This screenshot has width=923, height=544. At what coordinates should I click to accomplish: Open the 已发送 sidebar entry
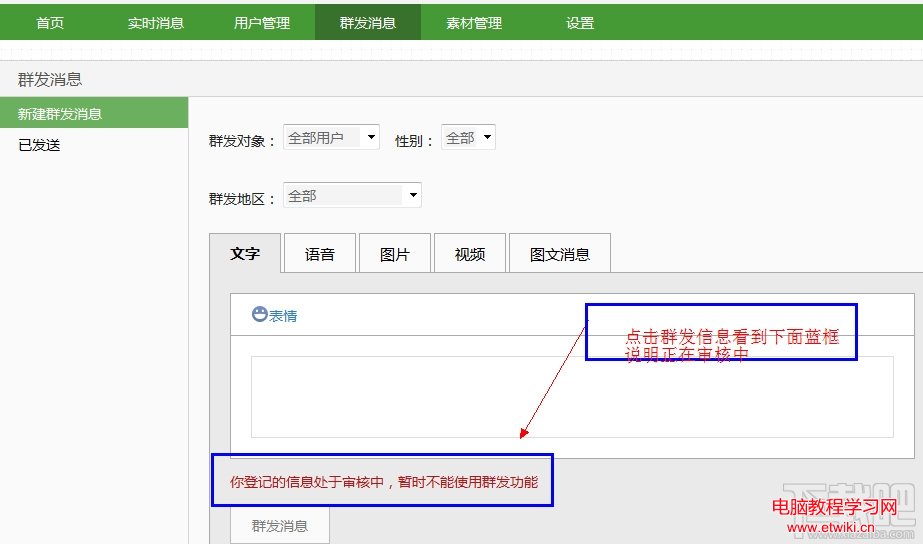tap(39, 145)
